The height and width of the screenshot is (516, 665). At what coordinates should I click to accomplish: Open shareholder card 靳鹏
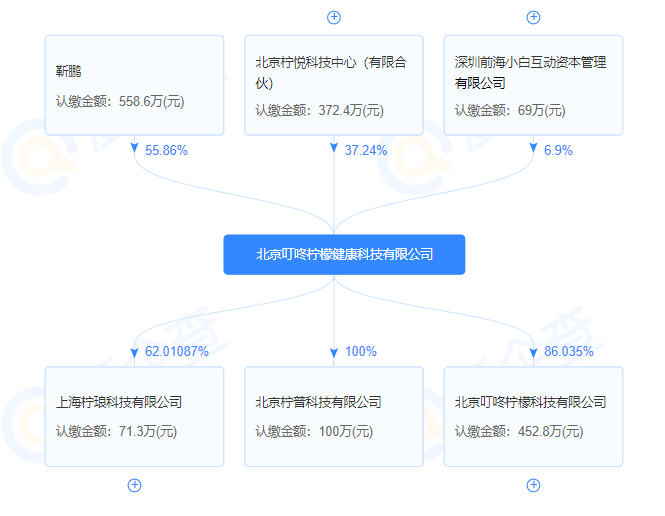135,86
